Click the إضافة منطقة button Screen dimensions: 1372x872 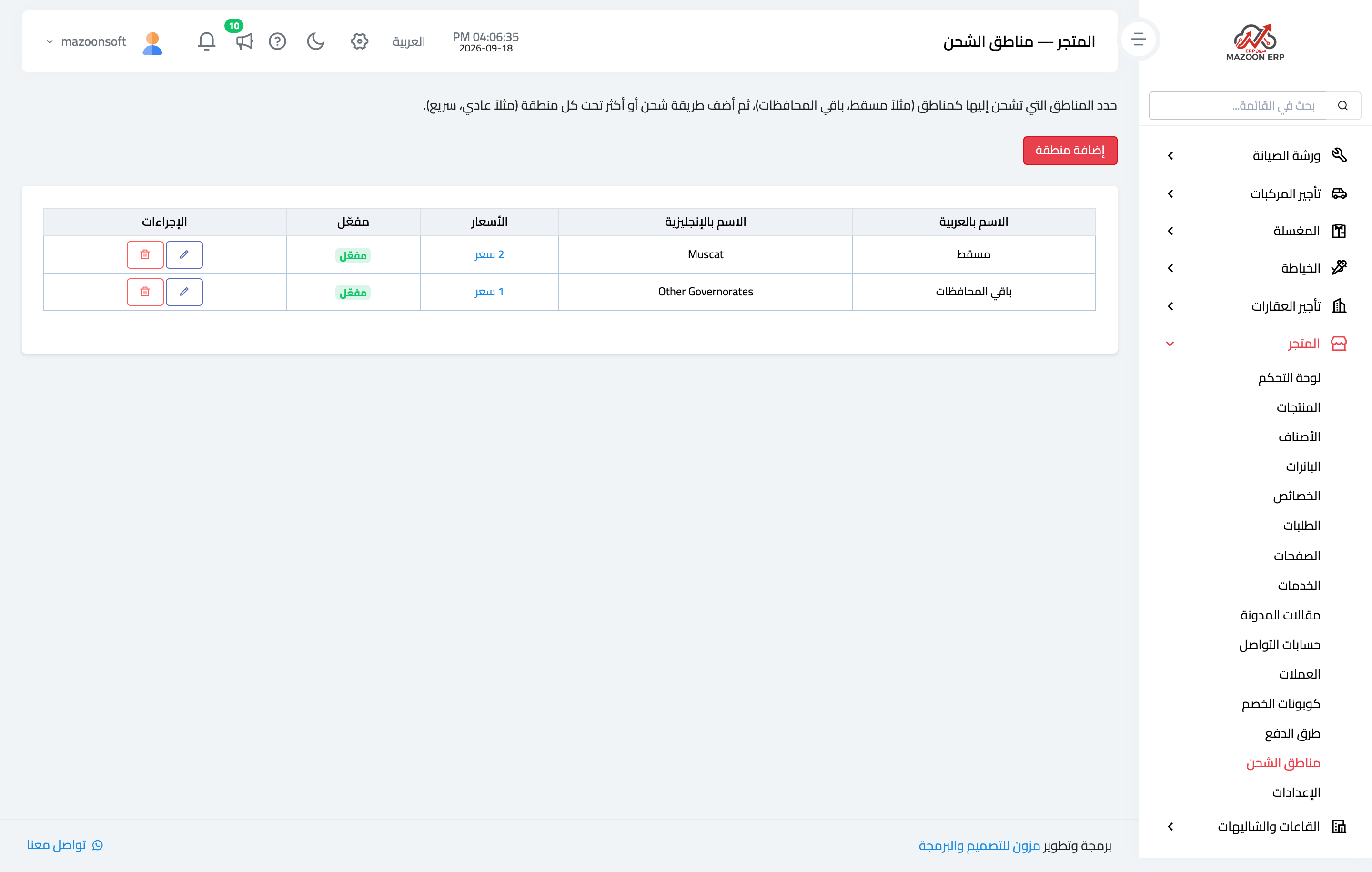coord(1070,151)
